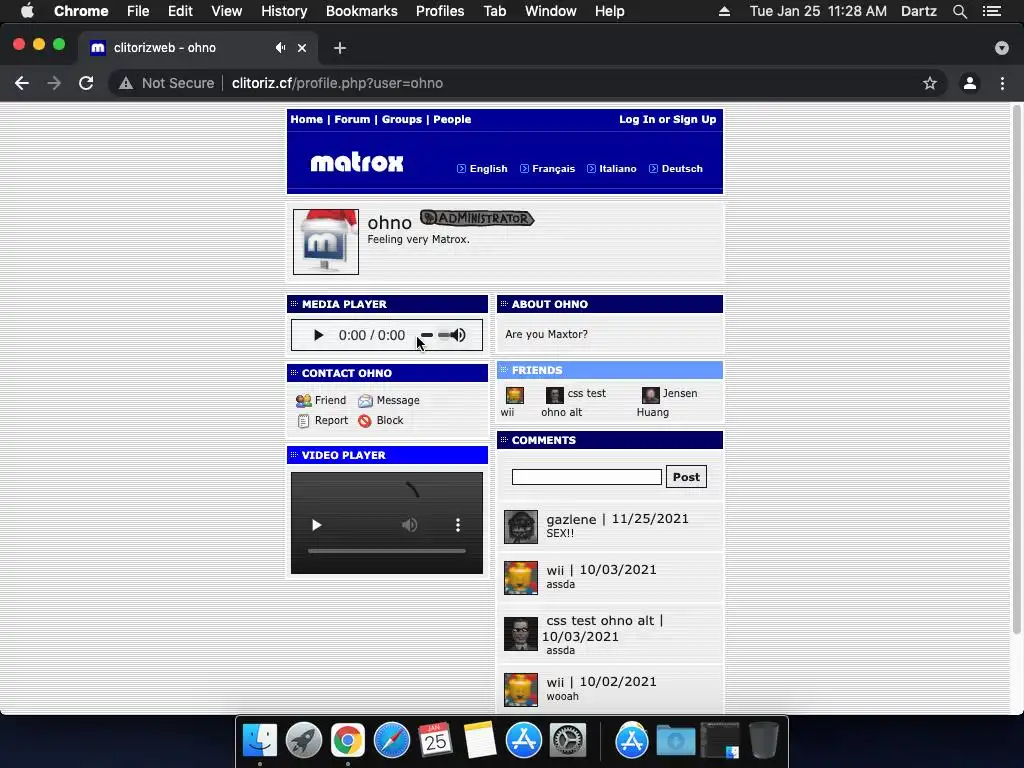Click the Not Secure warning icon
The width and height of the screenshot is (1024, 768).
126,83
